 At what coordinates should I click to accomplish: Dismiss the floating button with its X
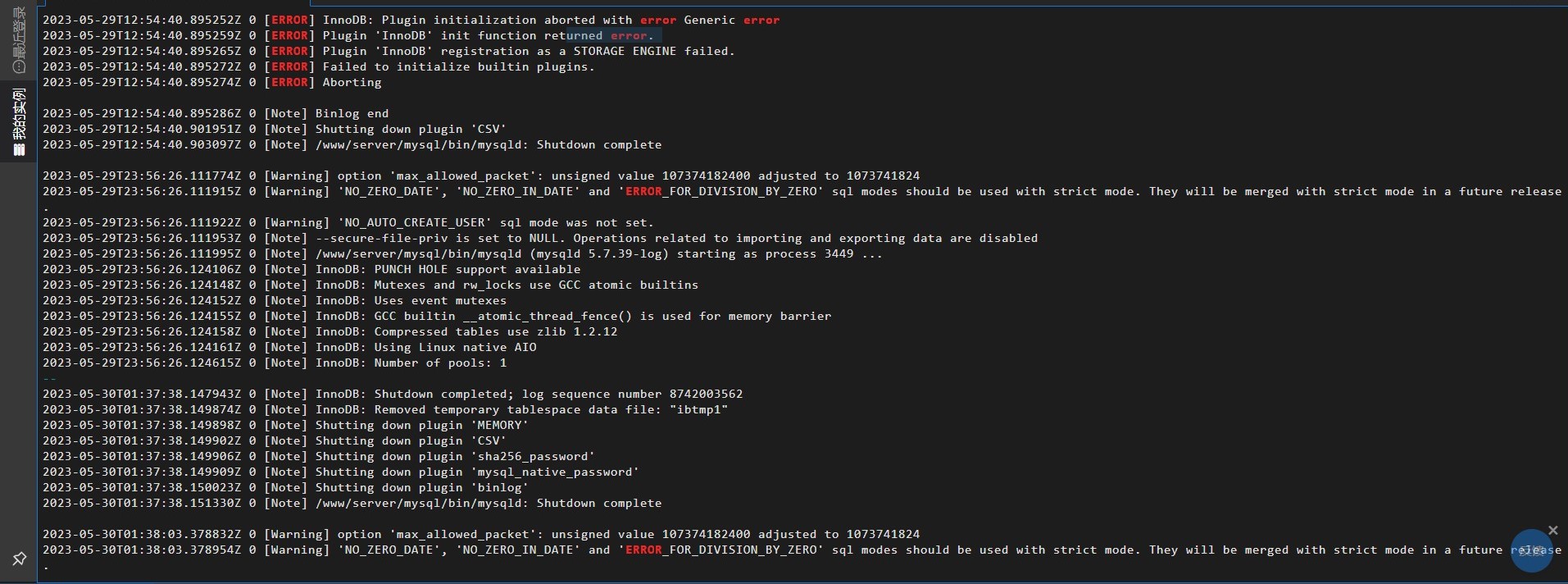tap(1552, 531)
